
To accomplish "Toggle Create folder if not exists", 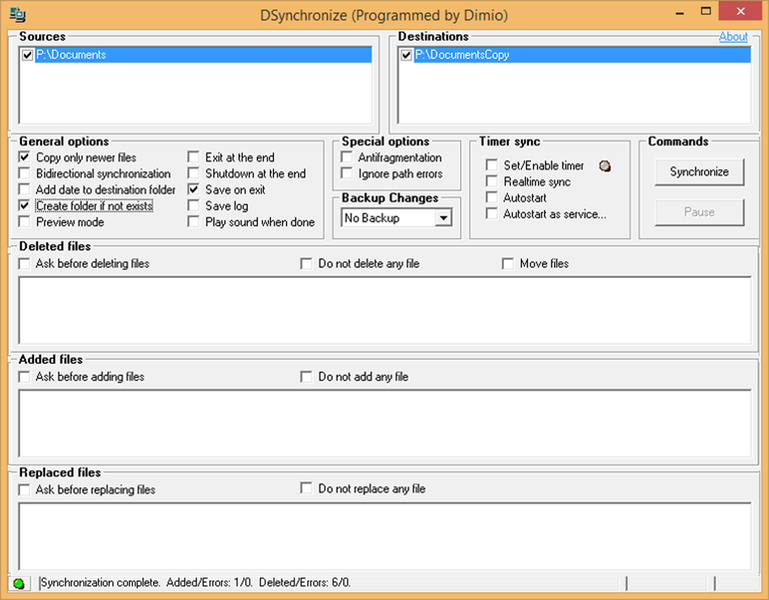I will point(24,206).
